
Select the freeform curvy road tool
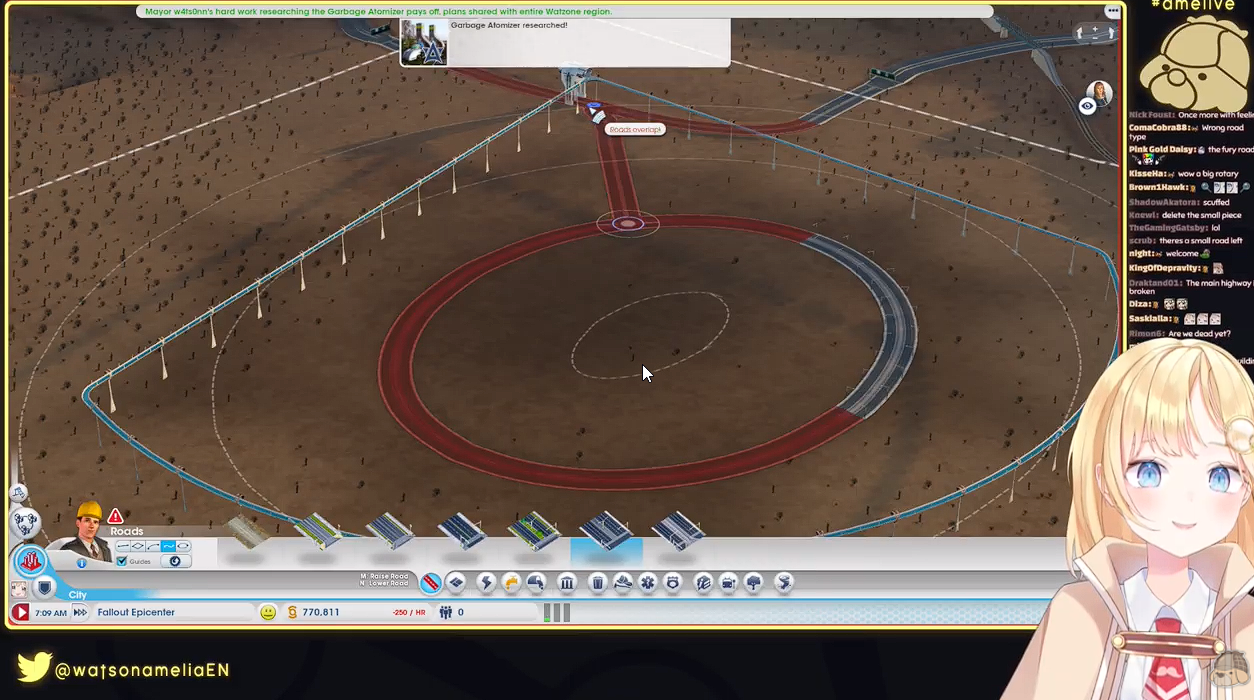[x=168, y=546]
